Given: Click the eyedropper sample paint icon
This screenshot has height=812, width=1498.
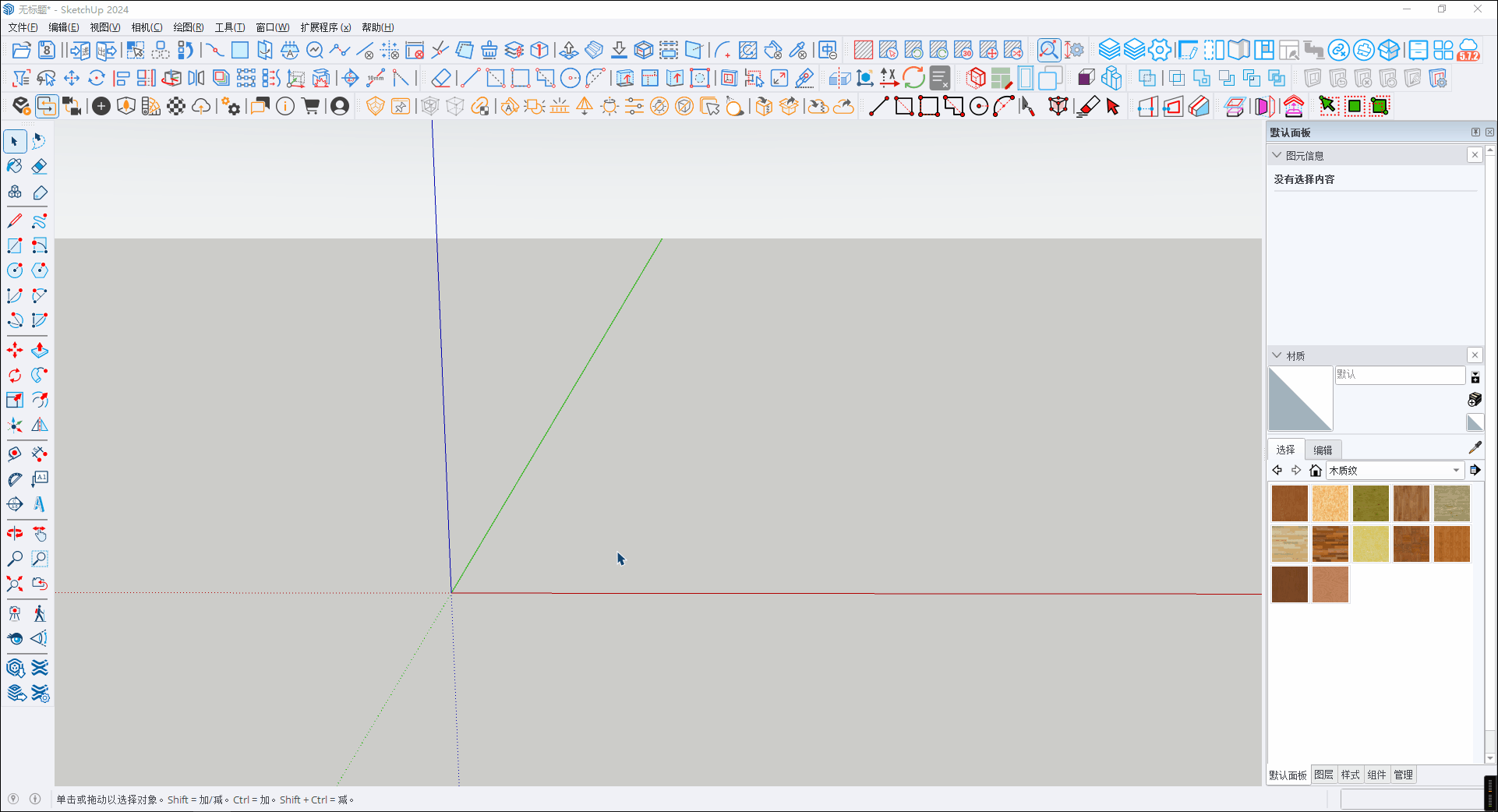Looking at the screenshot, I should tap(1475, 448).
